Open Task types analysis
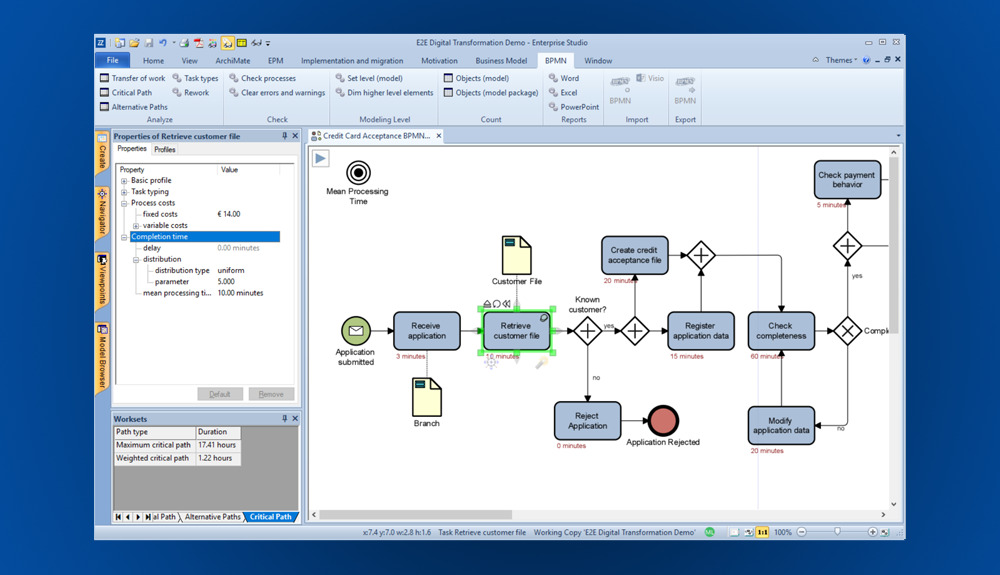Image resolution: width=1000 pixels, height=575 pixels. [195, 78]
